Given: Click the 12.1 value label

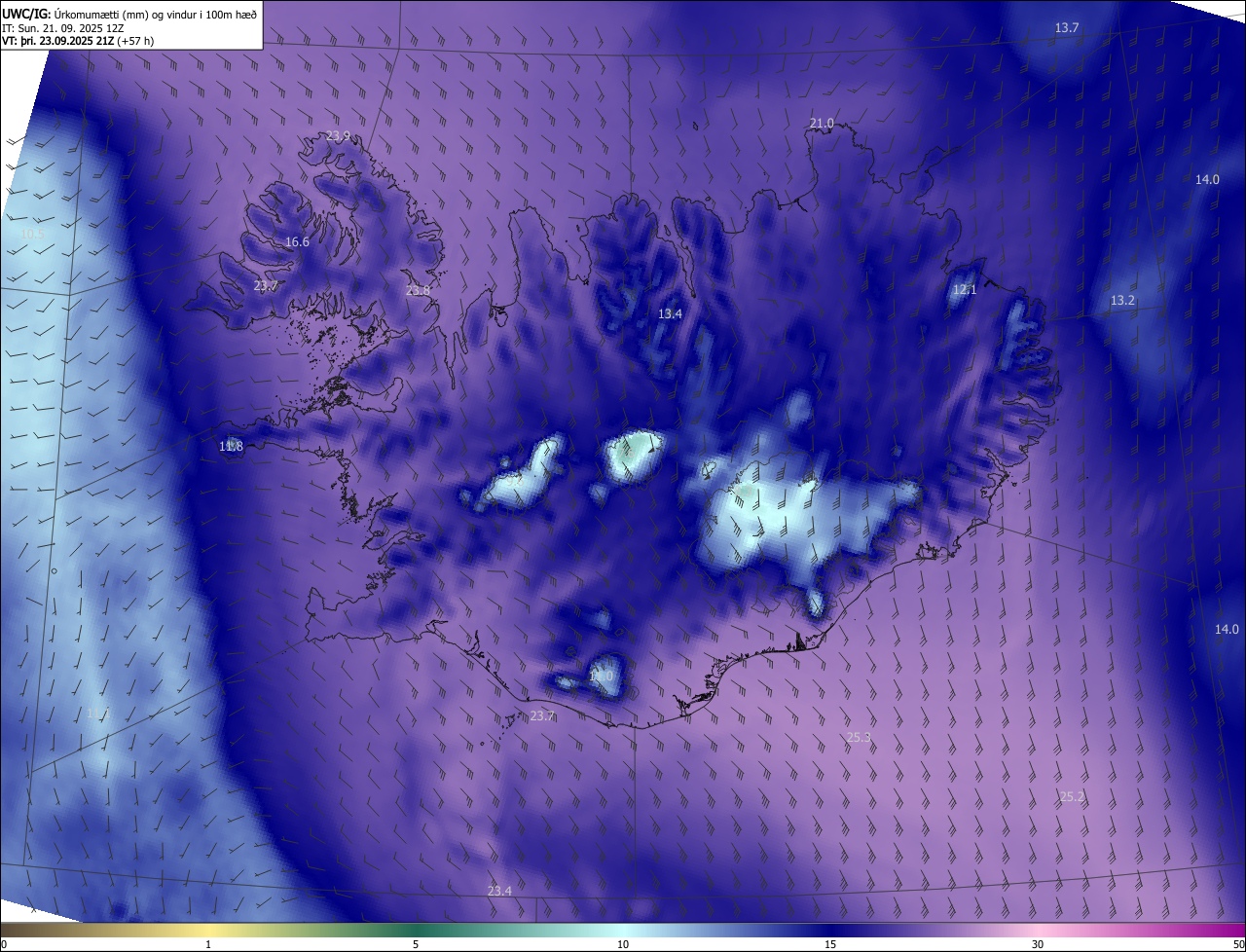Looking at the screenshot, I should pyautogui.click(x=965, y=290).
